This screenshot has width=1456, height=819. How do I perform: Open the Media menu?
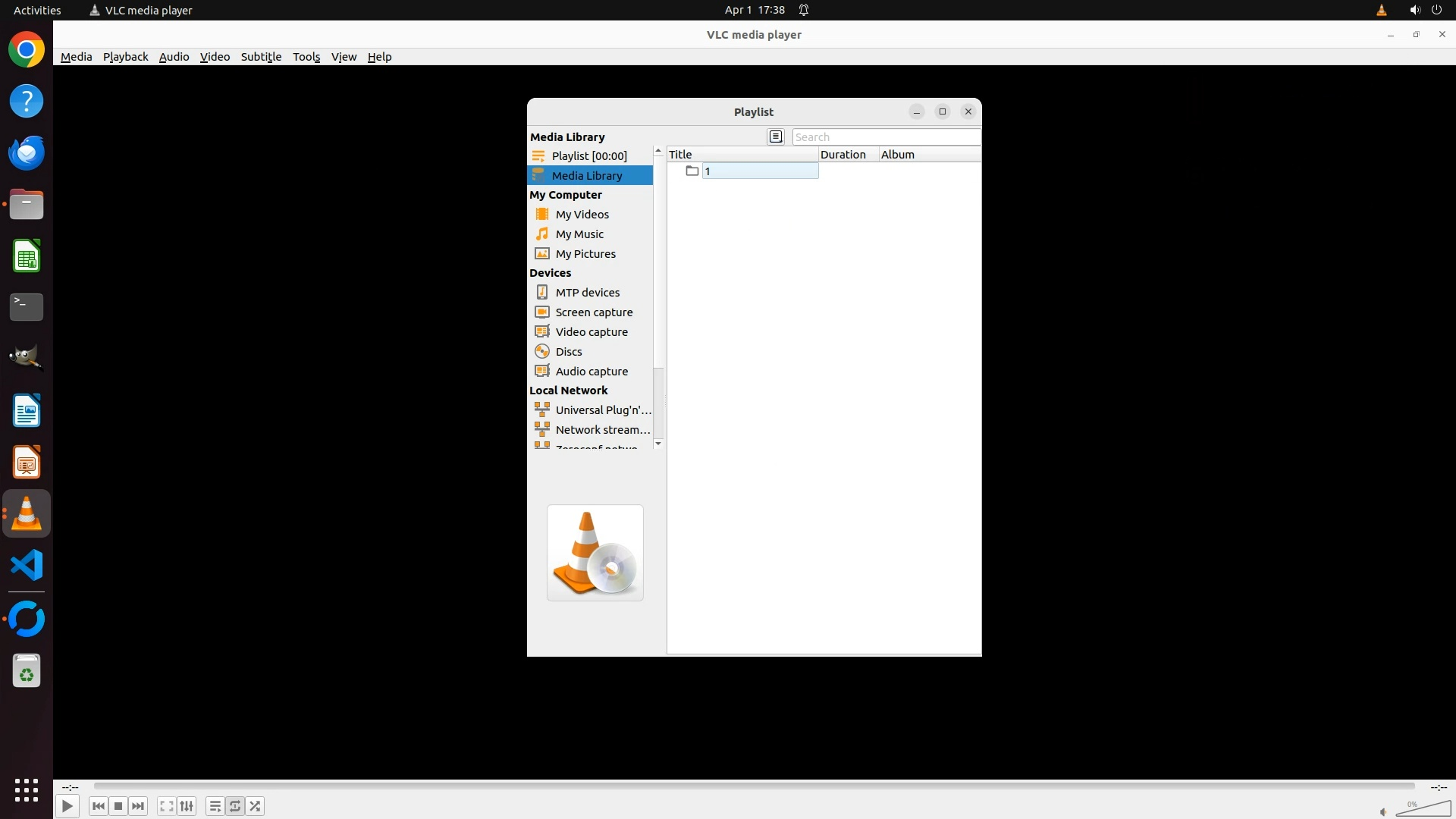coord(76,57)
